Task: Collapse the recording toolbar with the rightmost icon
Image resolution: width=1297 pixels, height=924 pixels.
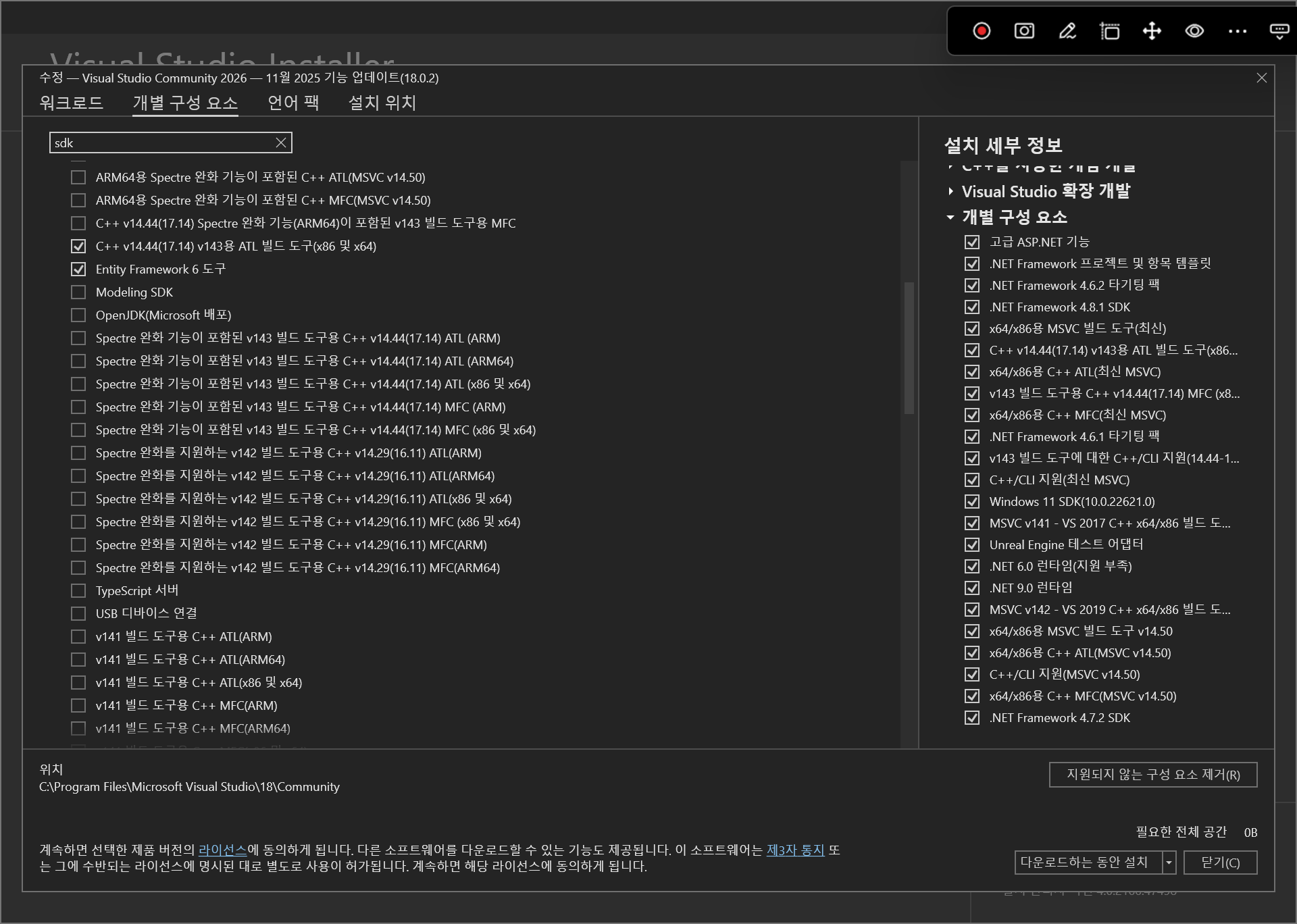Action: 1279,31
